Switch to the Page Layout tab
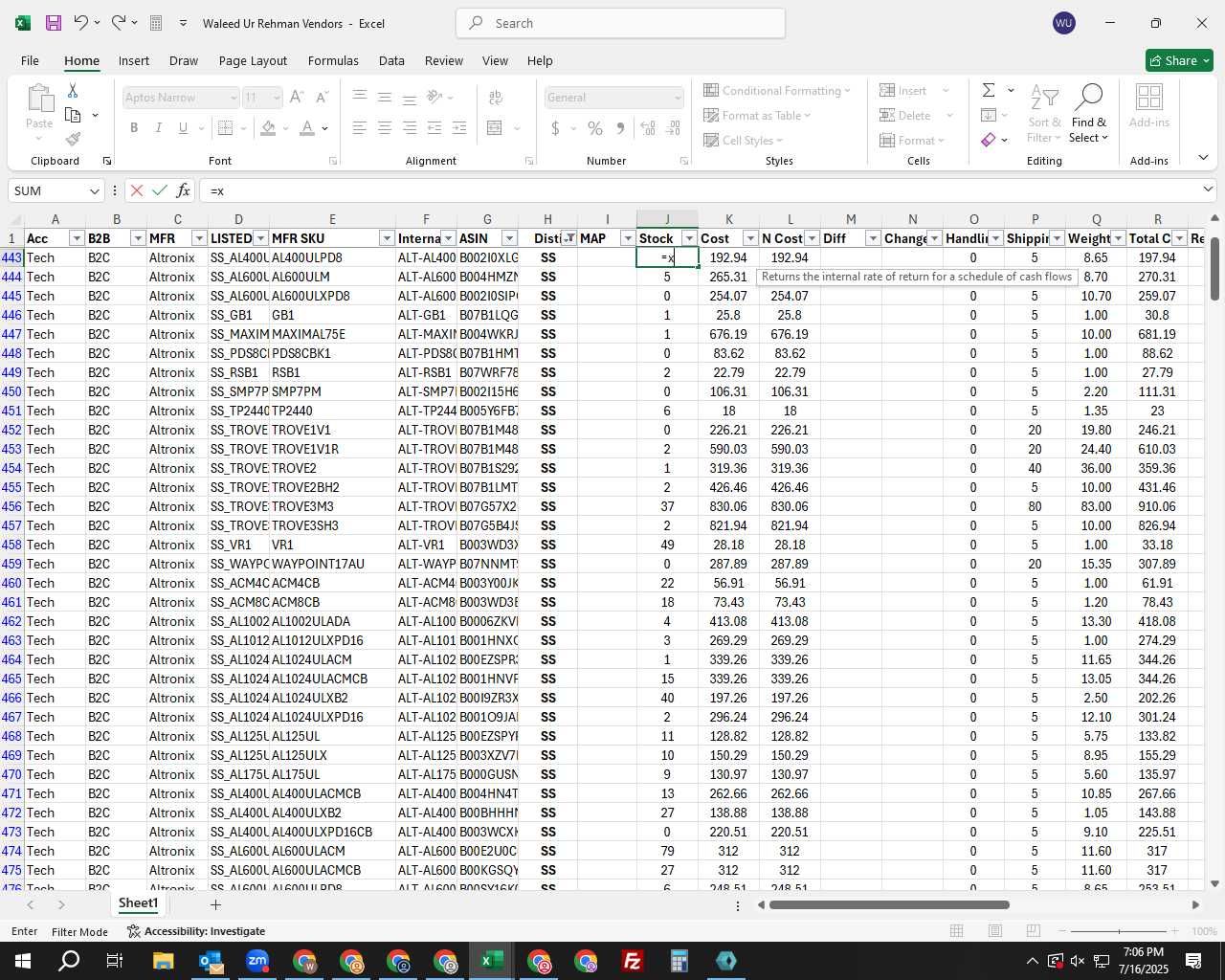Screen dimensions: 1225x980 [x=253, y=60]
